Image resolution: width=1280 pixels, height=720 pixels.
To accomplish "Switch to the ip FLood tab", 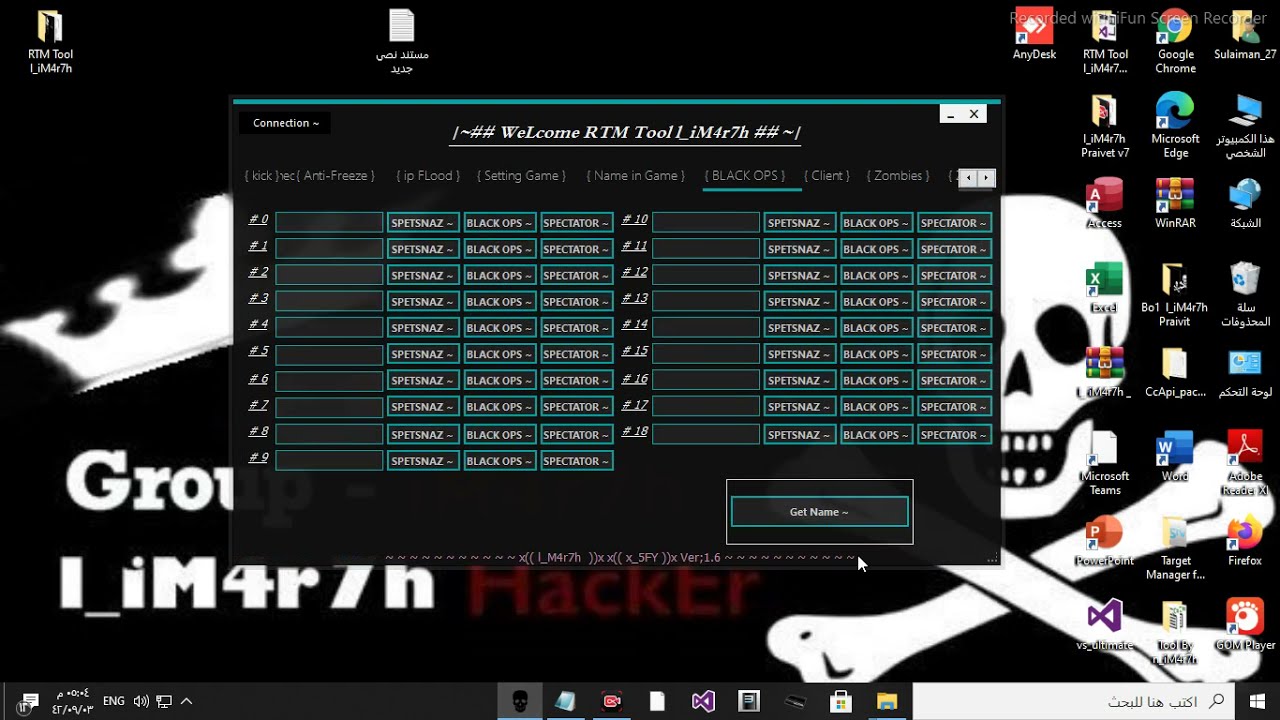I will 428,176.
